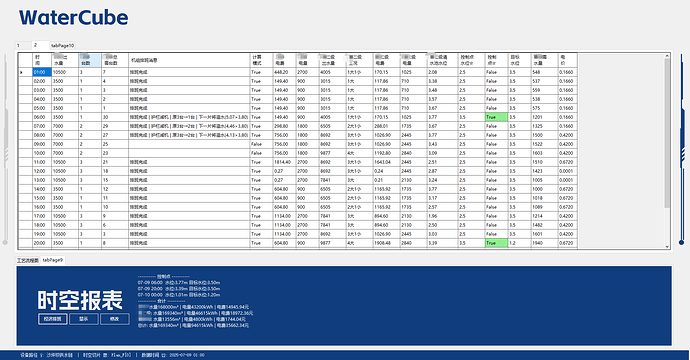Viewport: 690px width, 360px height.
Task: Select the 02:00 time cell
Action: (42, 81)
